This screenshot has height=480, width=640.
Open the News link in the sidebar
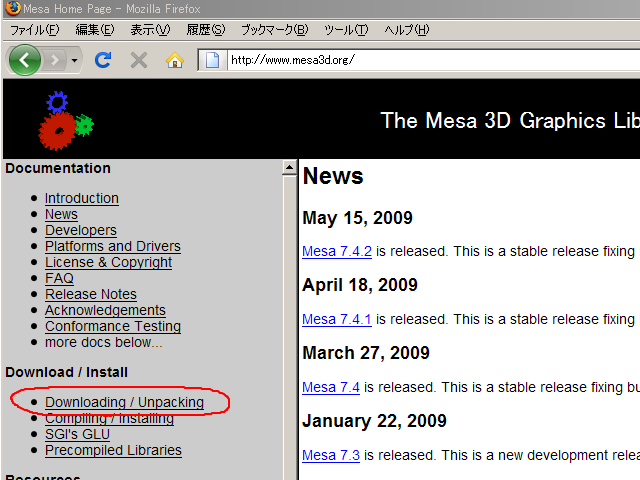coord(61,214)
